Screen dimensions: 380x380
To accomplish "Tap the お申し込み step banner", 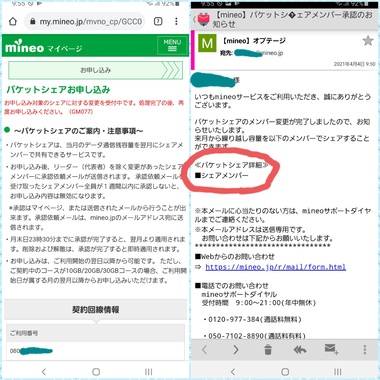I will (96, 70).
